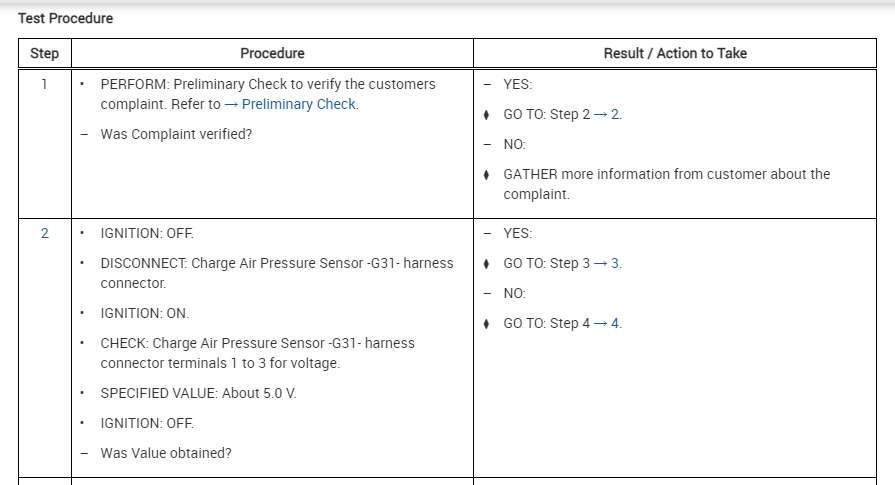Click step number 1 in the Step column
Screen dimensions: 895x485
pyautogui.click(x=44, y=84)
